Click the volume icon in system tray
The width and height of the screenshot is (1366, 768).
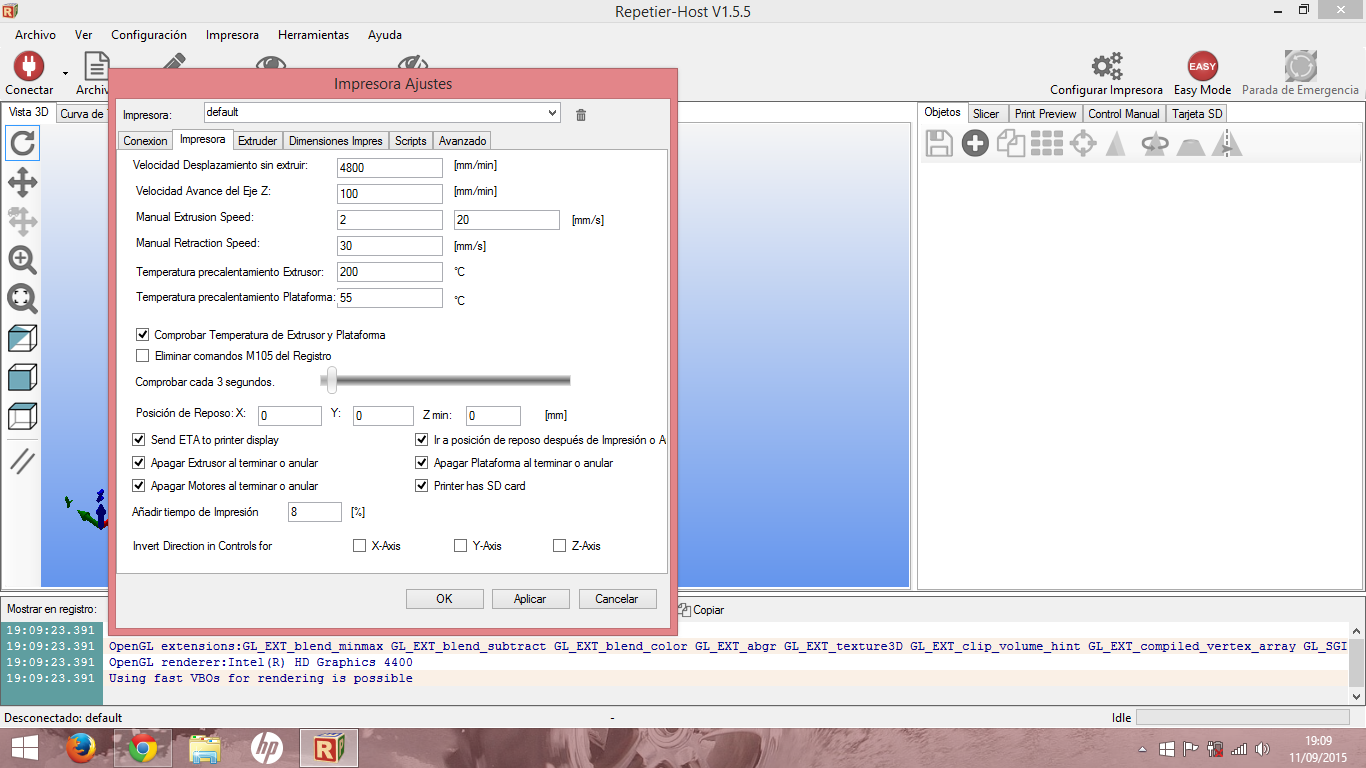1260,748
